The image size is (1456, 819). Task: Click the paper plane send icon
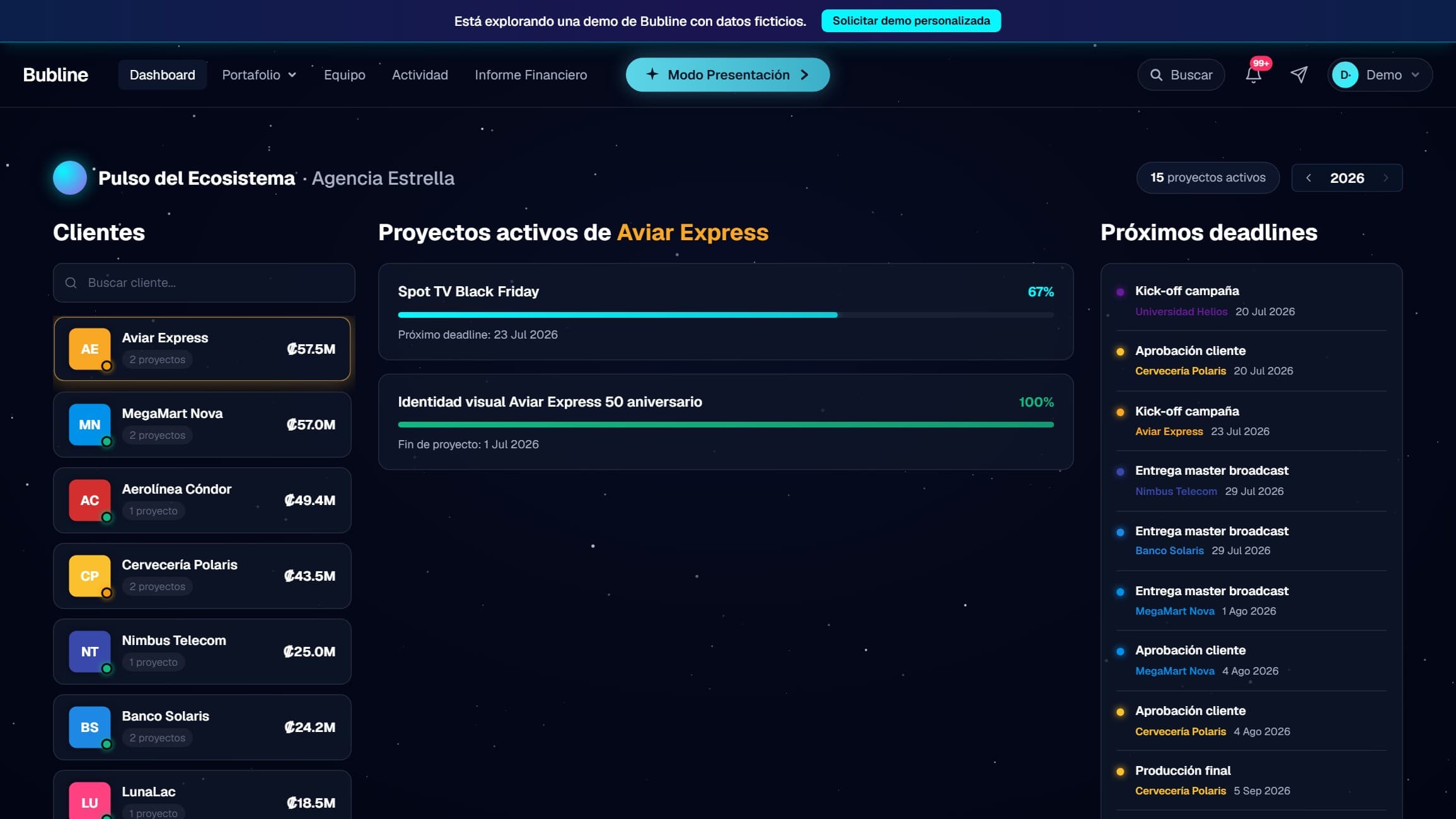1298,75
